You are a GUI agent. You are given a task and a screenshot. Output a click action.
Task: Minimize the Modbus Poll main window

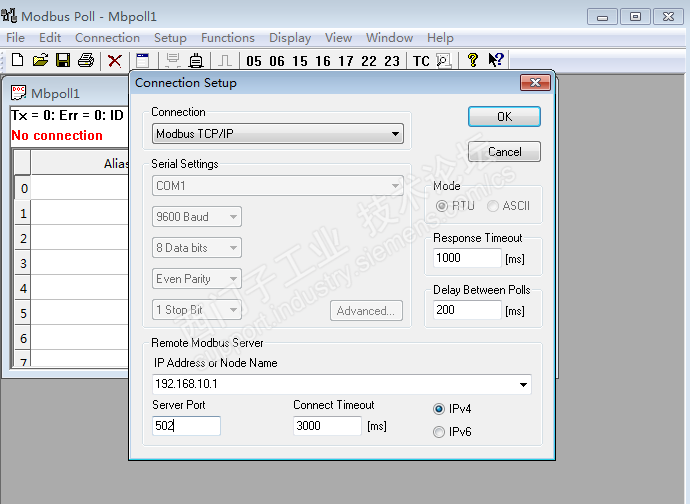[x=602, y=17]
